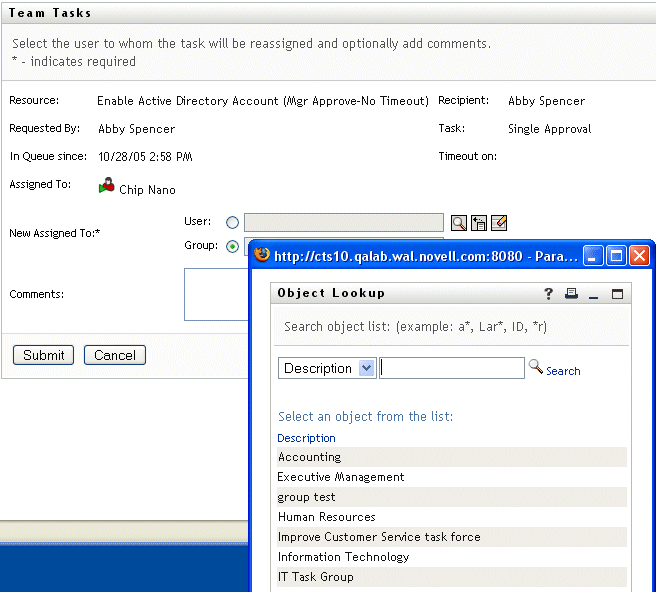Click the Single Approval task value
The width and height of the screenshot is (656, 592).
549,129
